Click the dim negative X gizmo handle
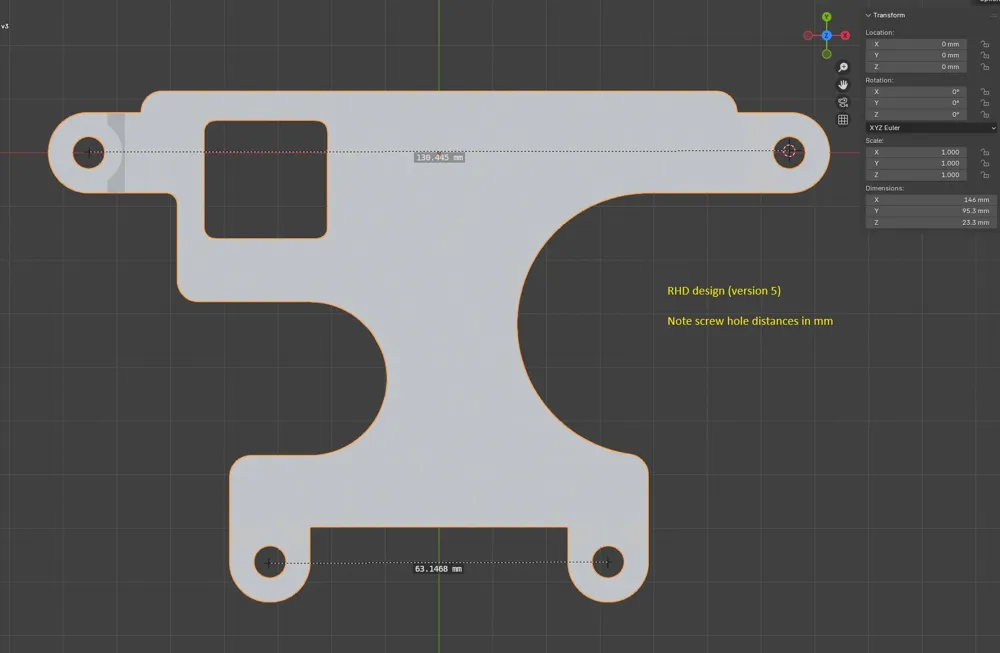Screen dimensions: 1000x653 (808, 36)
